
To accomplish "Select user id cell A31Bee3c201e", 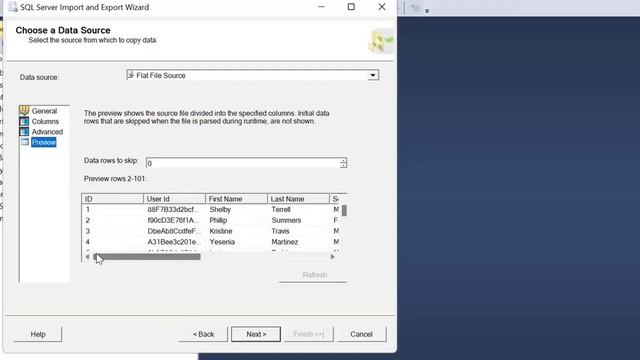I will (174, 242).
